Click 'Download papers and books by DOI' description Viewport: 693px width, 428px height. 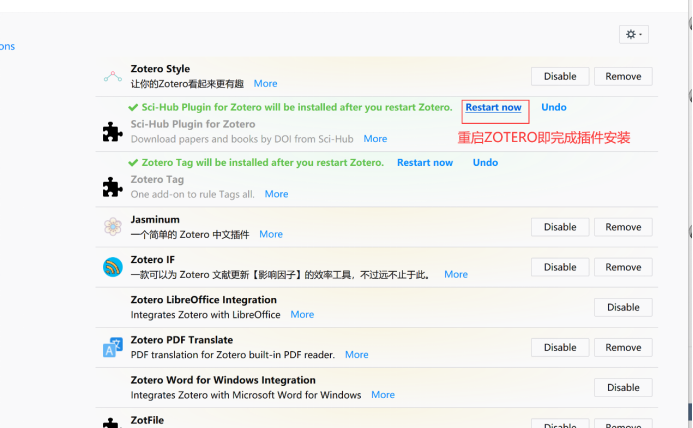(242, 139)
